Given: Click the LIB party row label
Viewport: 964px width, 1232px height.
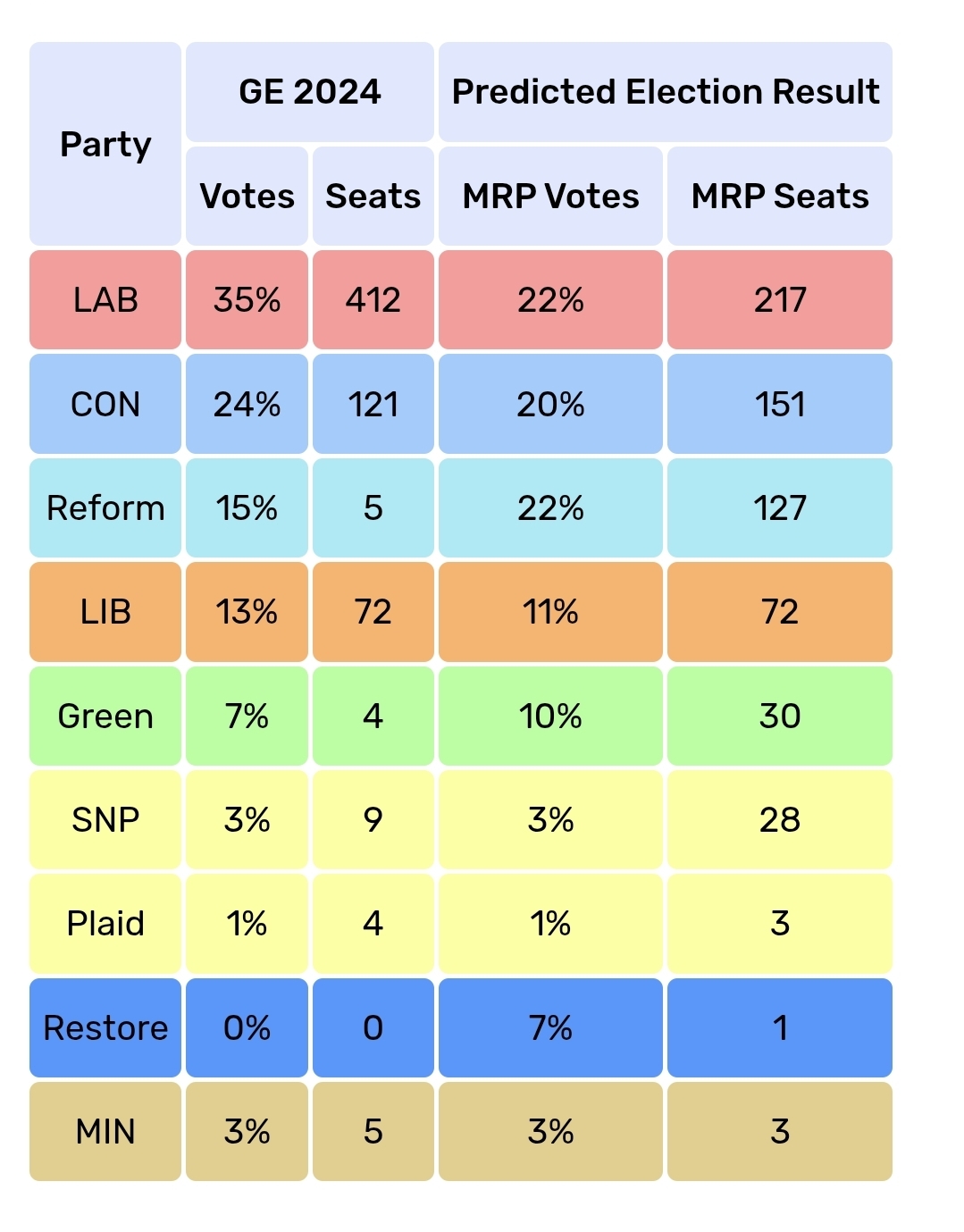Looking at the screenshot, I should click(x=105, y=612).
